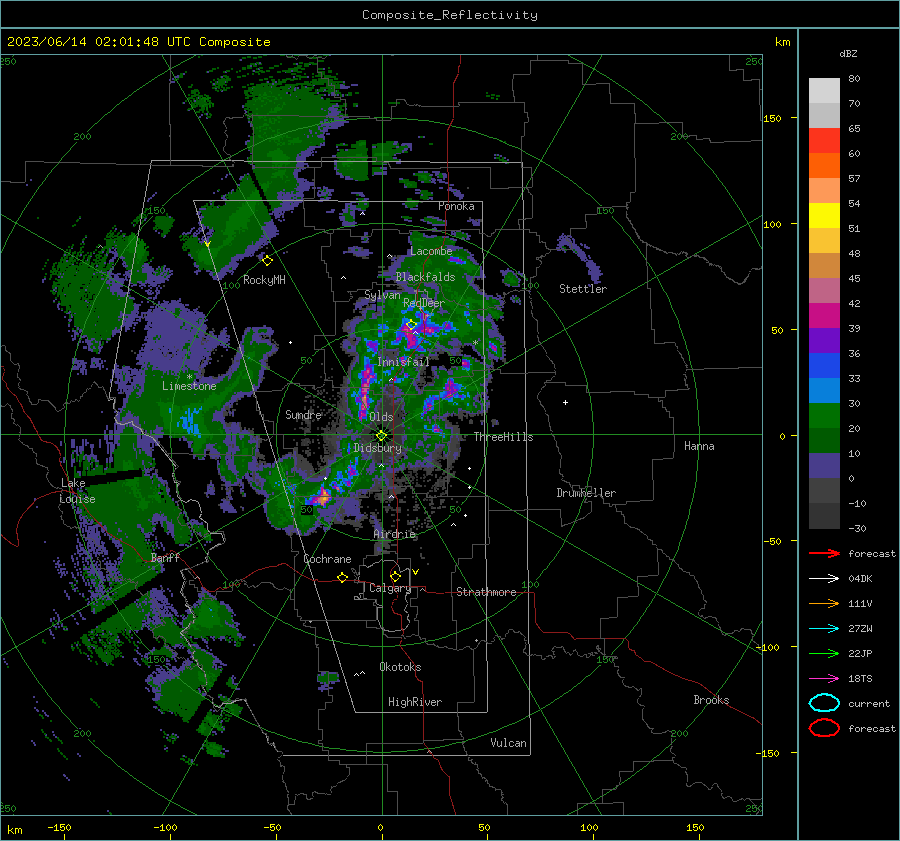Click the 18TS legend label
Viewport: 900px width, 841px height.
tap(860, 679)
